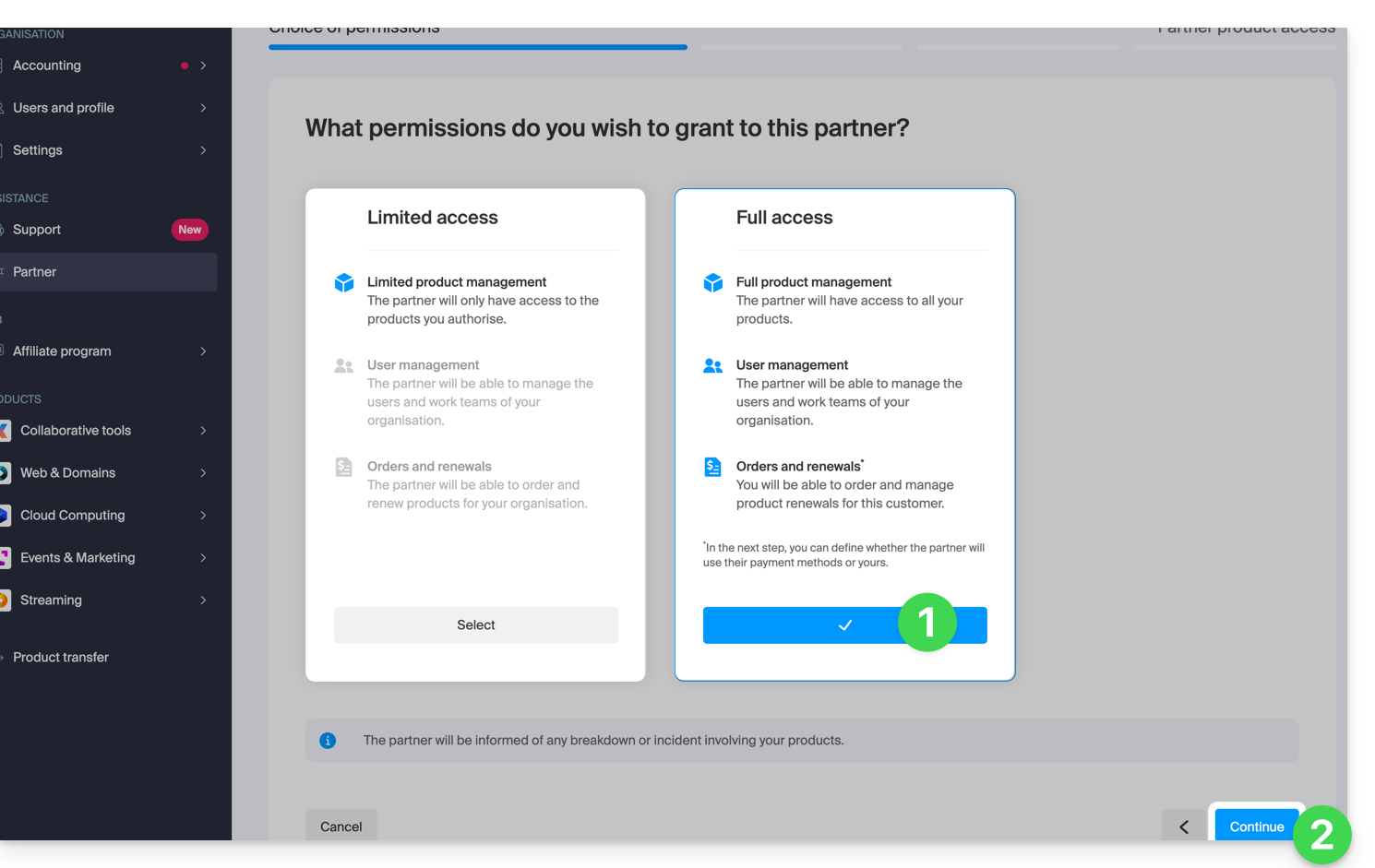The height and width of the screenshot is (868, 1375).
Task: Click the blue info icon in notice banner
Action: pos(328,741)
